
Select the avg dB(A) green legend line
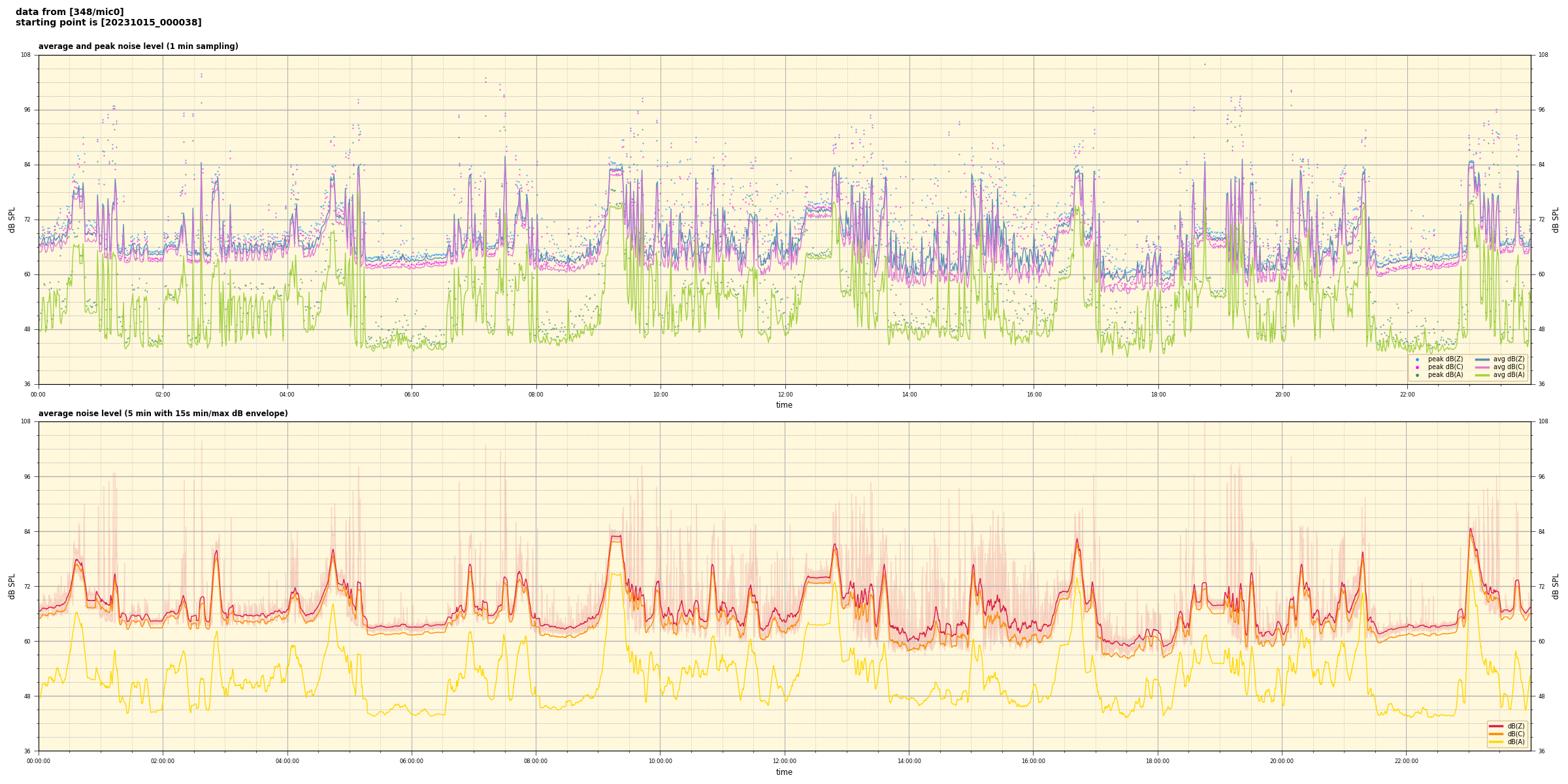click(x=1482, y=375)
